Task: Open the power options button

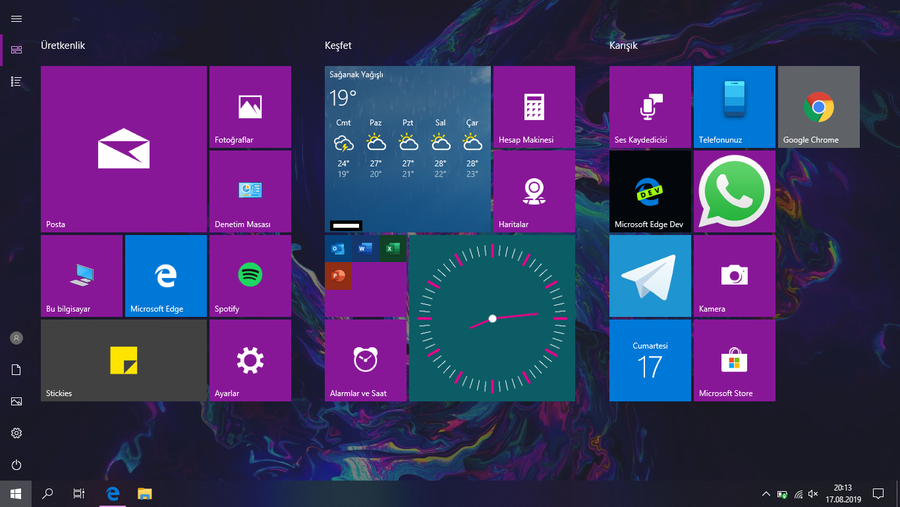Action: pos(16,465)
